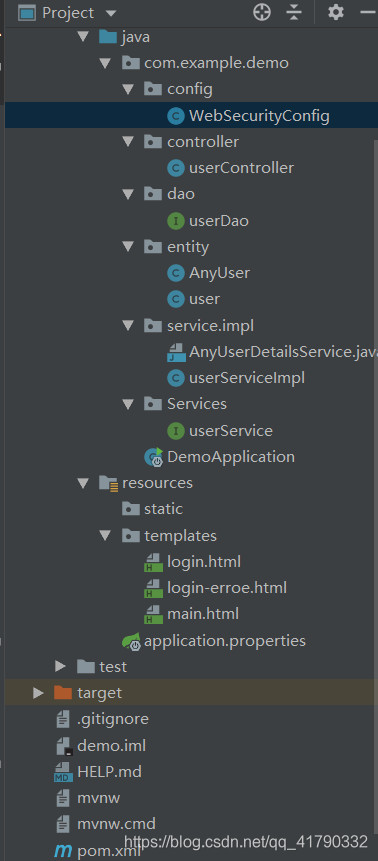
Task: Select the demo.iml file name
Action: pyautogui.click(x=112, y=746)
